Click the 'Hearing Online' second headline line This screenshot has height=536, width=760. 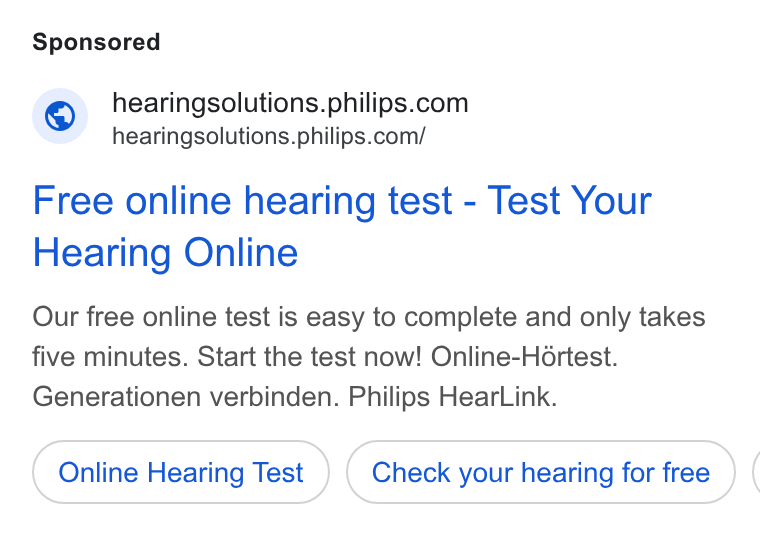[x=165, y=253]
